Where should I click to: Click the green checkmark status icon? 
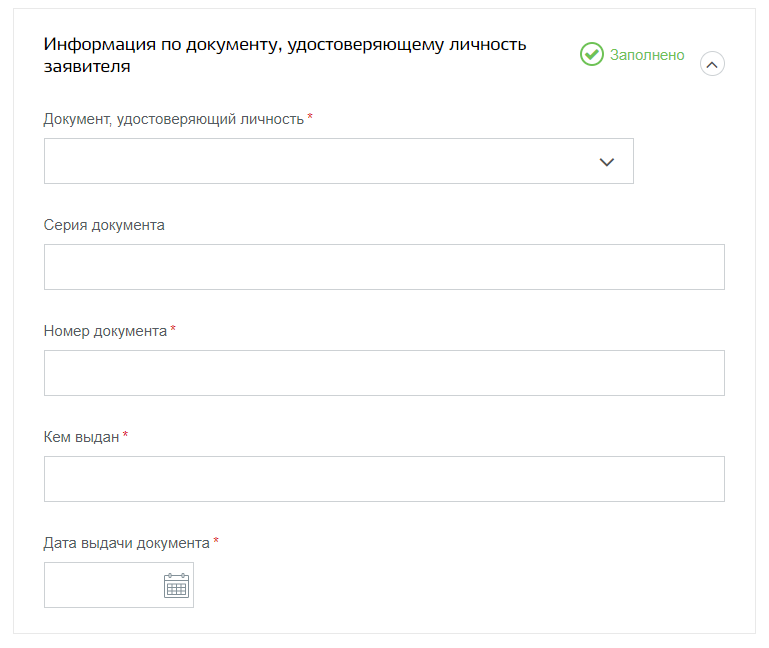click(592, 54)
